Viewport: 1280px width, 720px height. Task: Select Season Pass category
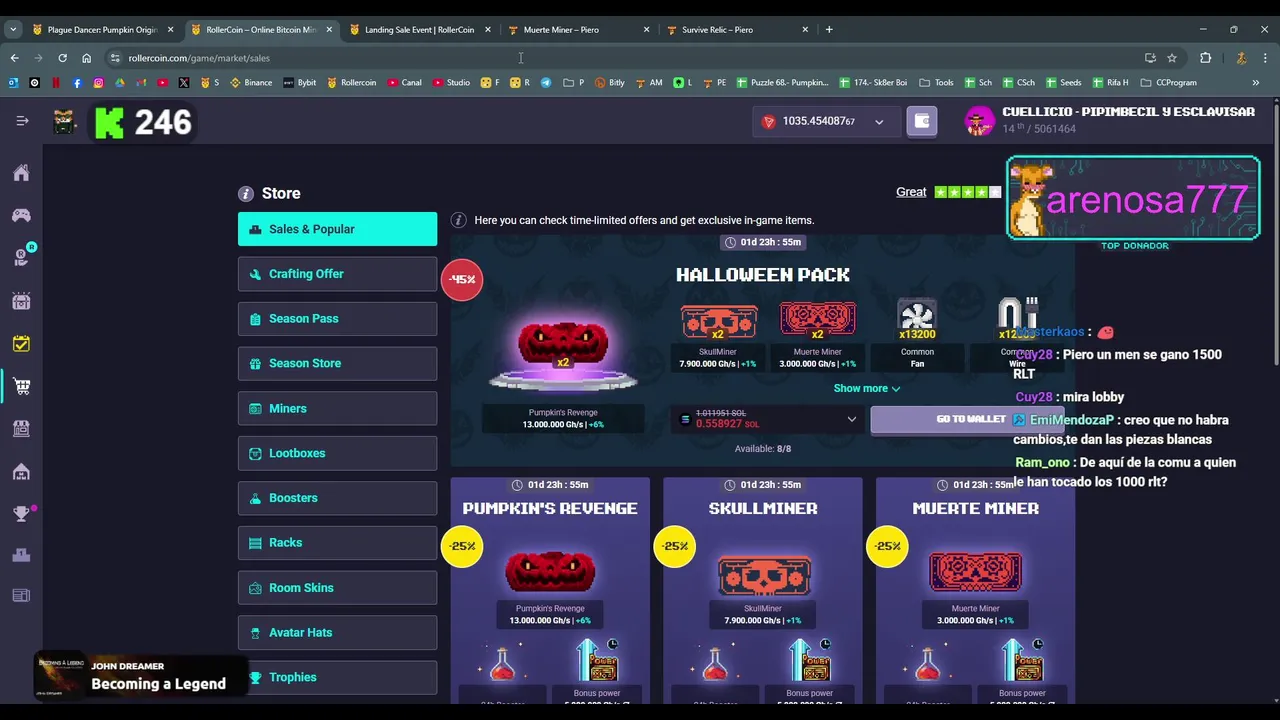point(337,319)
